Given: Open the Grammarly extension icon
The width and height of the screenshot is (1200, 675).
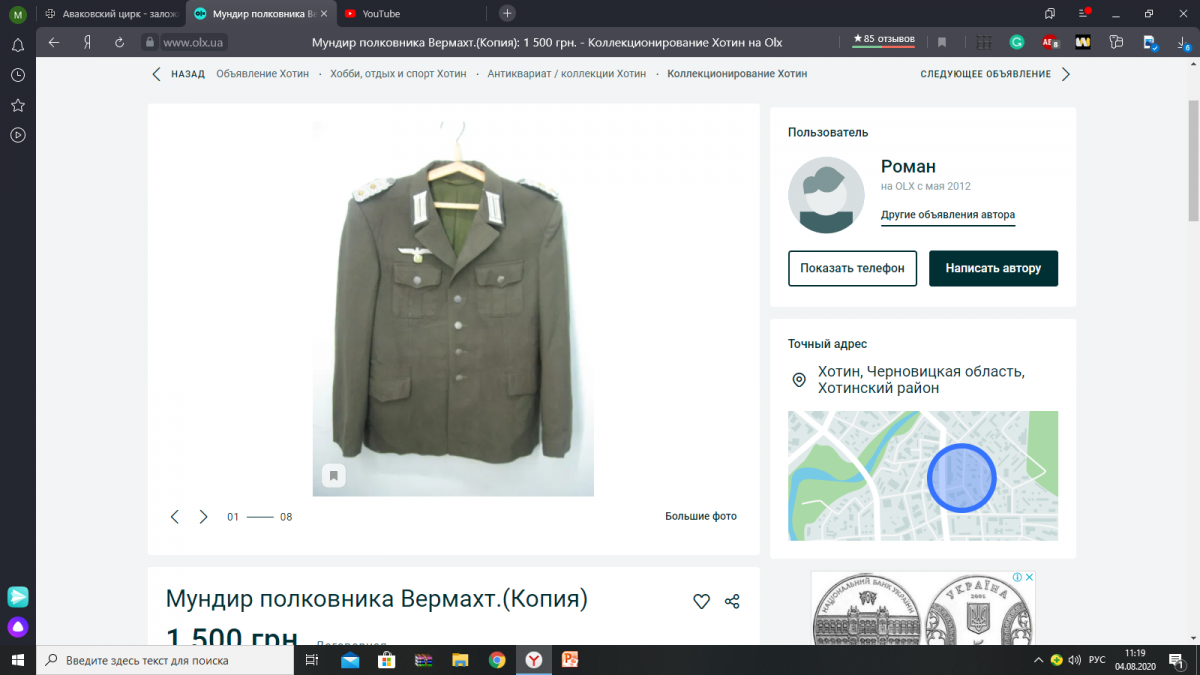Looking at the screenshot, I should pos(1017,42).
